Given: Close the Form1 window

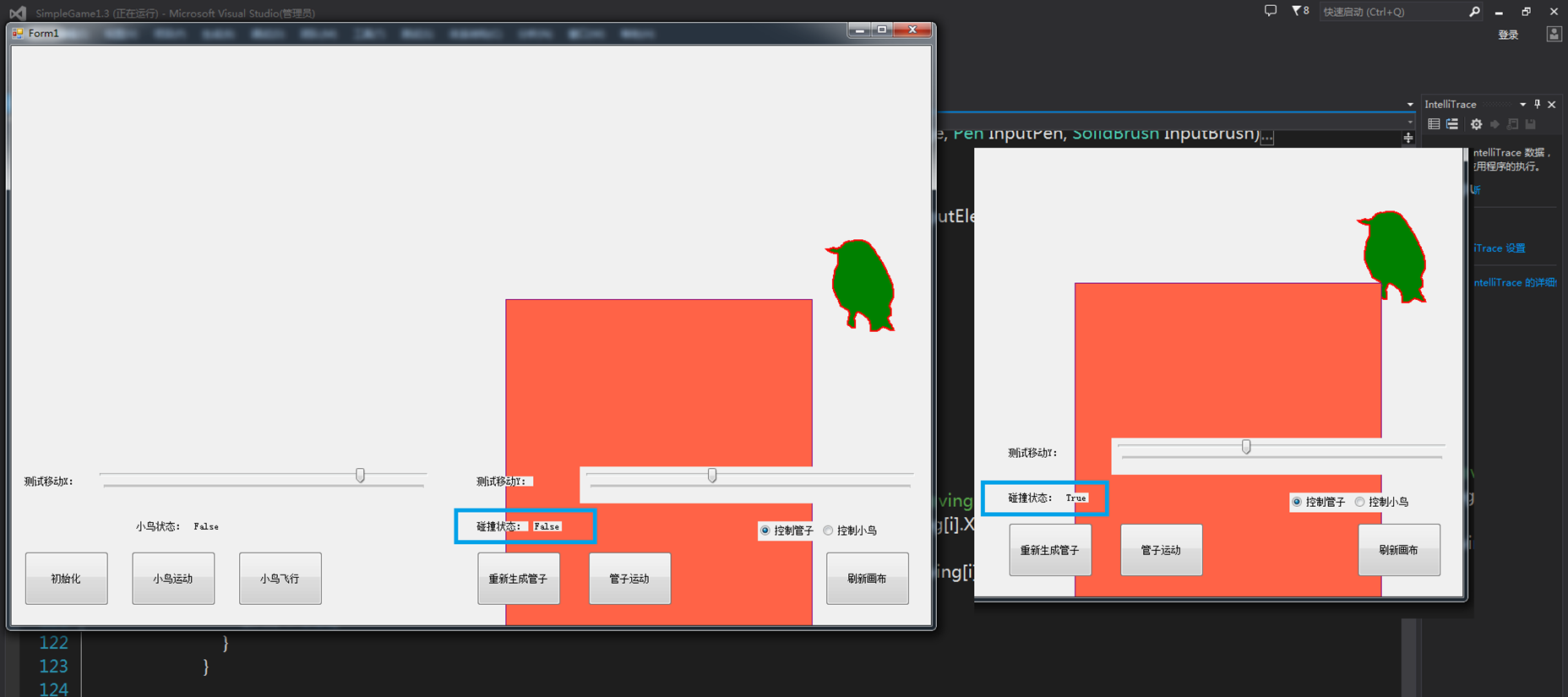Looking at the screenshot, I should 912,30.
